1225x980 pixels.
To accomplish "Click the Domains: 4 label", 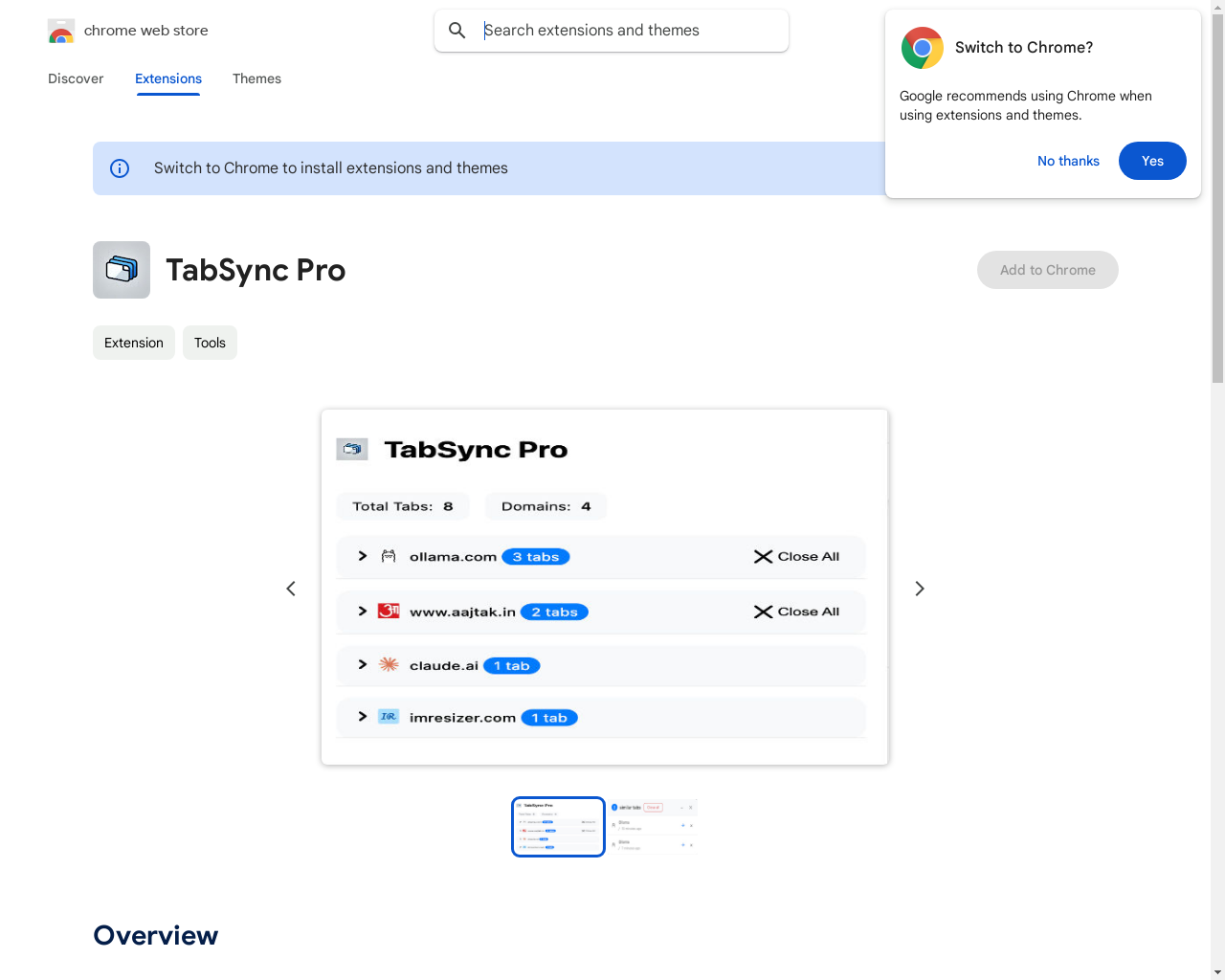I will pos(546,506).
